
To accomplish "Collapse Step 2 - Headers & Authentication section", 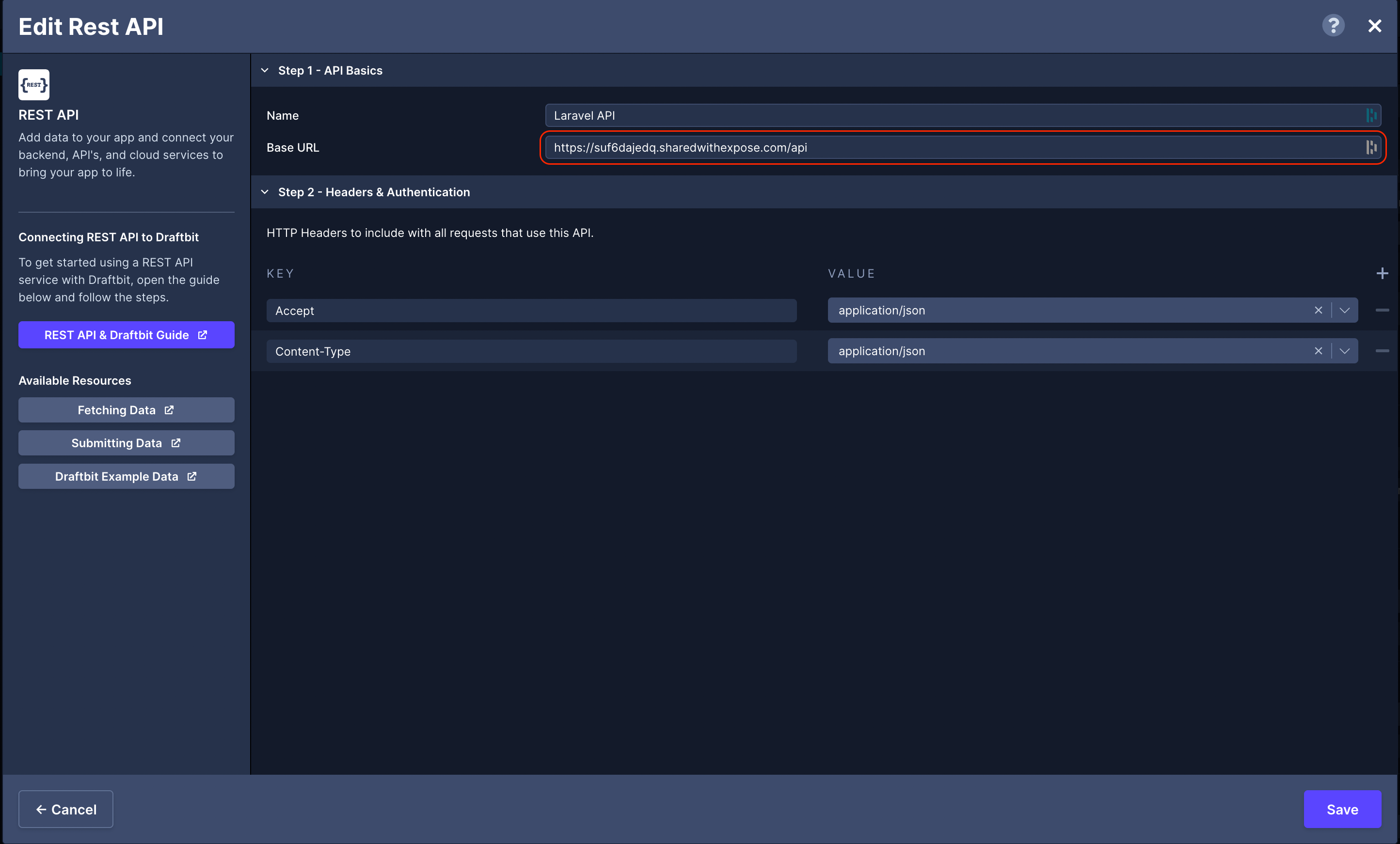I will (265, 192).
